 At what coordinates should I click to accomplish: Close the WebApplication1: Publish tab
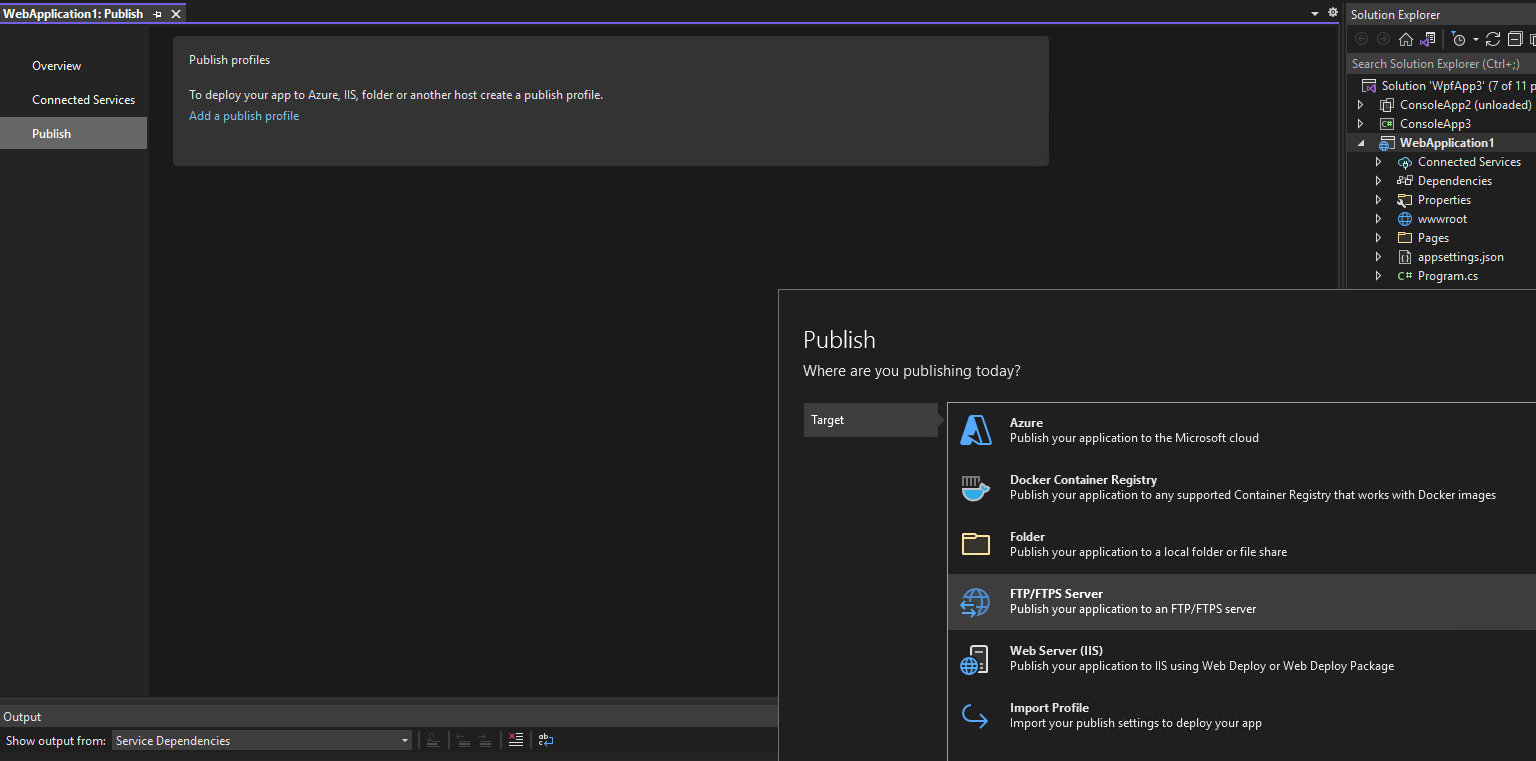click(x=176, y=14)
